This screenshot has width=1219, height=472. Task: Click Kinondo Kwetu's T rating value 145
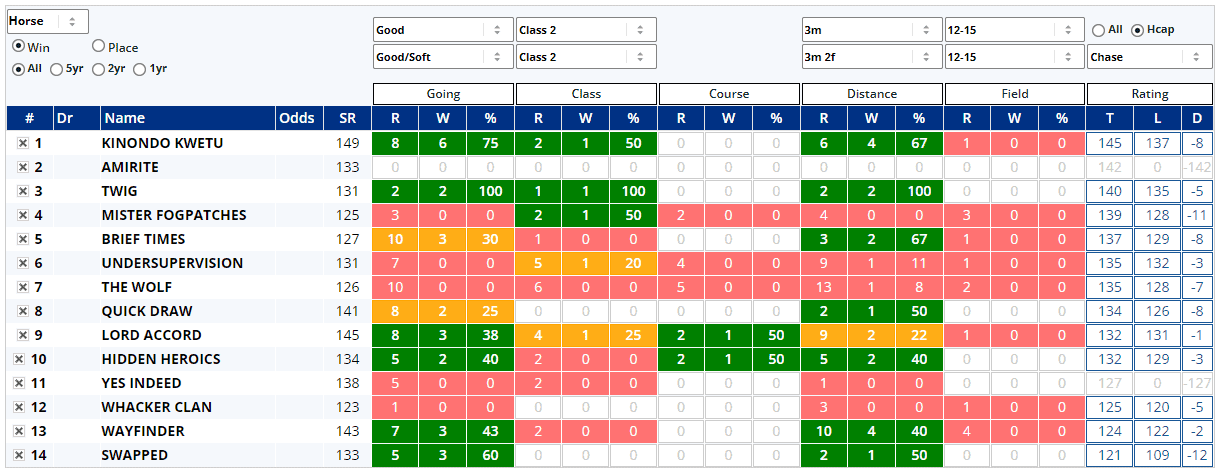(x=1111, y=144)
